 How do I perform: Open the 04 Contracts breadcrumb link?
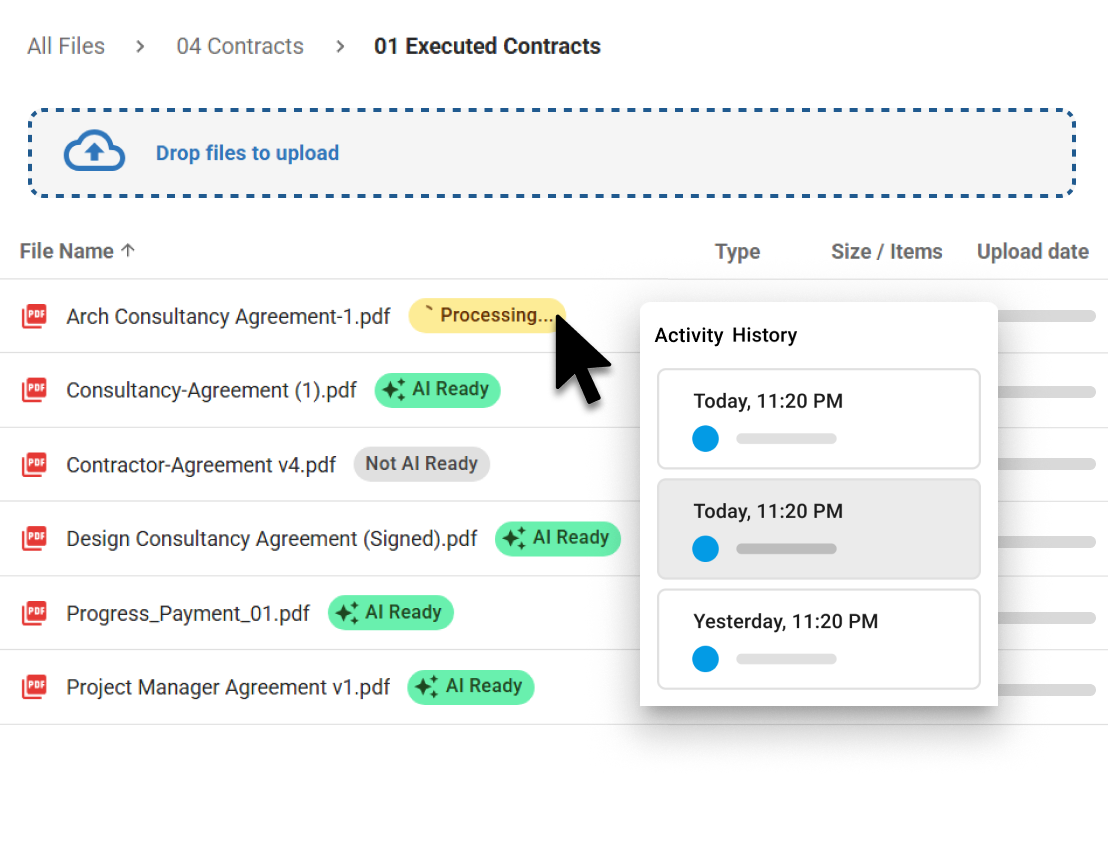240,46
